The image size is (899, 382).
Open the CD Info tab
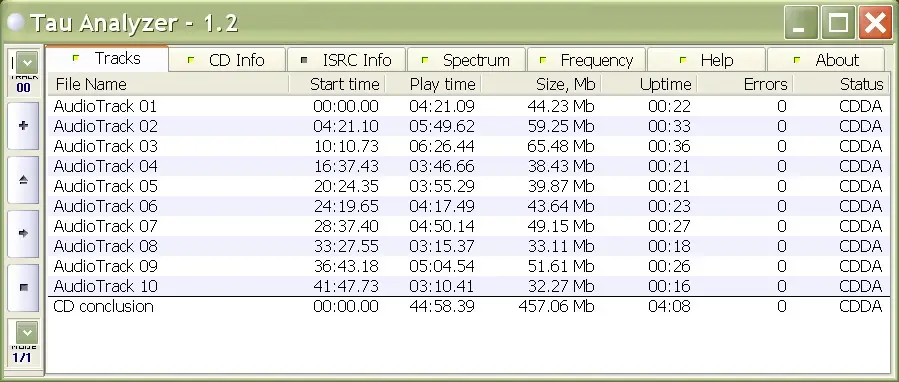coord(227,60)
